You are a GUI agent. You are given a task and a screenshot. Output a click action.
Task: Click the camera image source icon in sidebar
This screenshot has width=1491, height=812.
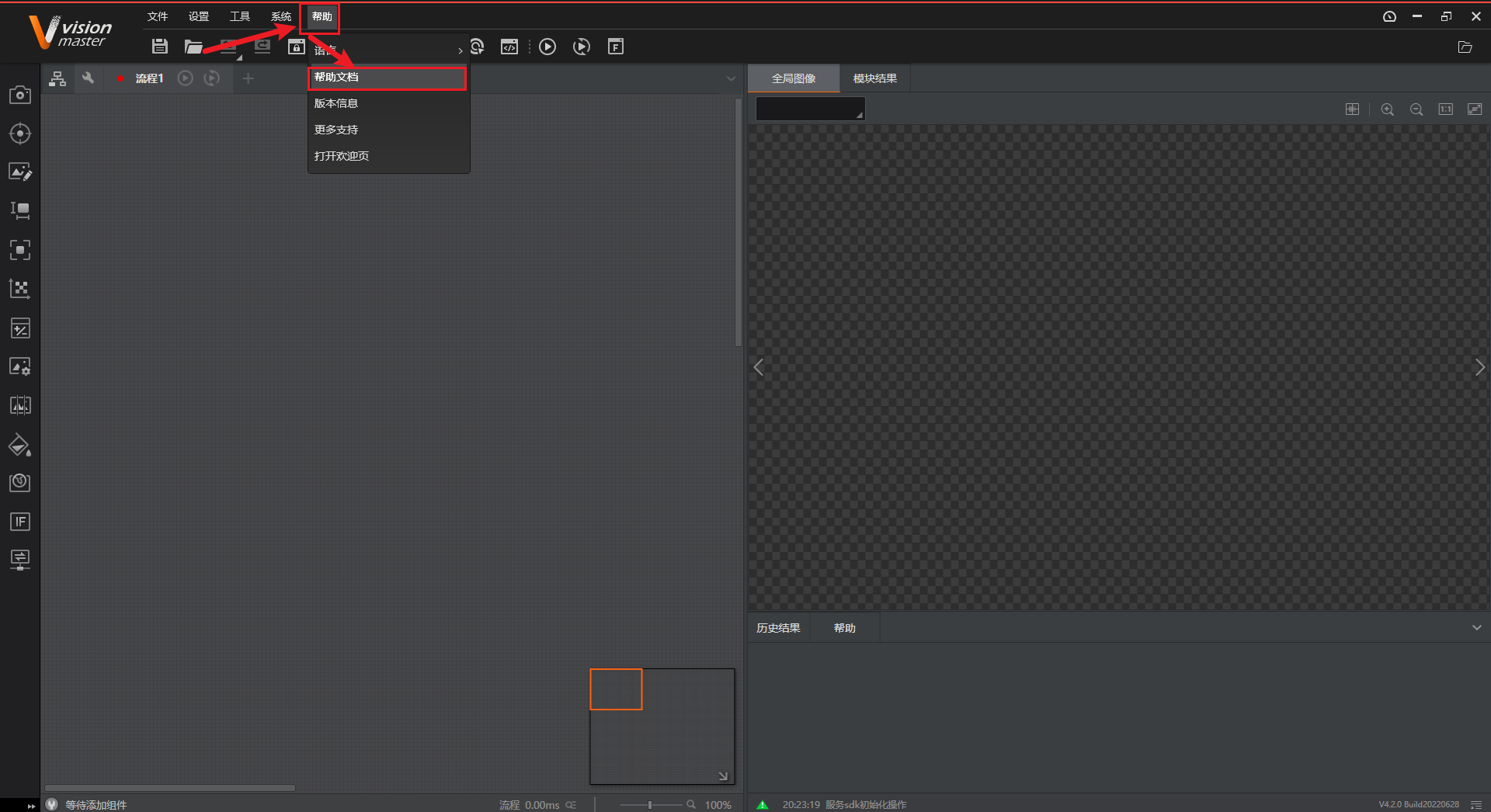tap(20, 95)
